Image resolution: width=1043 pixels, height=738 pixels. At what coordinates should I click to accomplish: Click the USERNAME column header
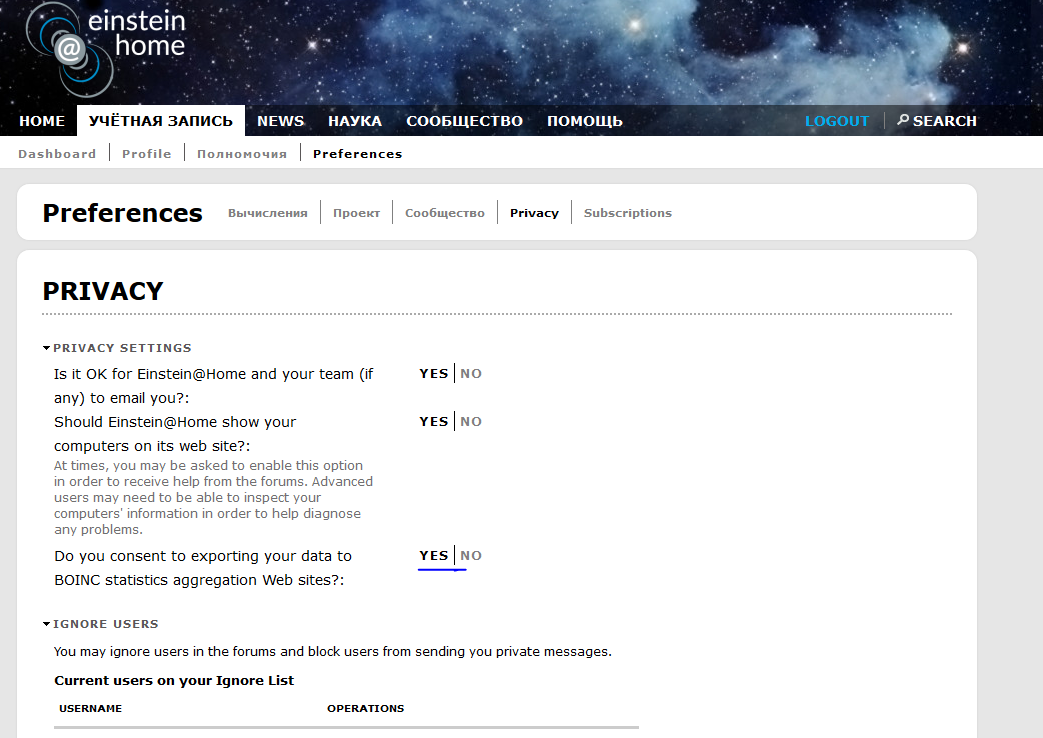pos(90,708)
